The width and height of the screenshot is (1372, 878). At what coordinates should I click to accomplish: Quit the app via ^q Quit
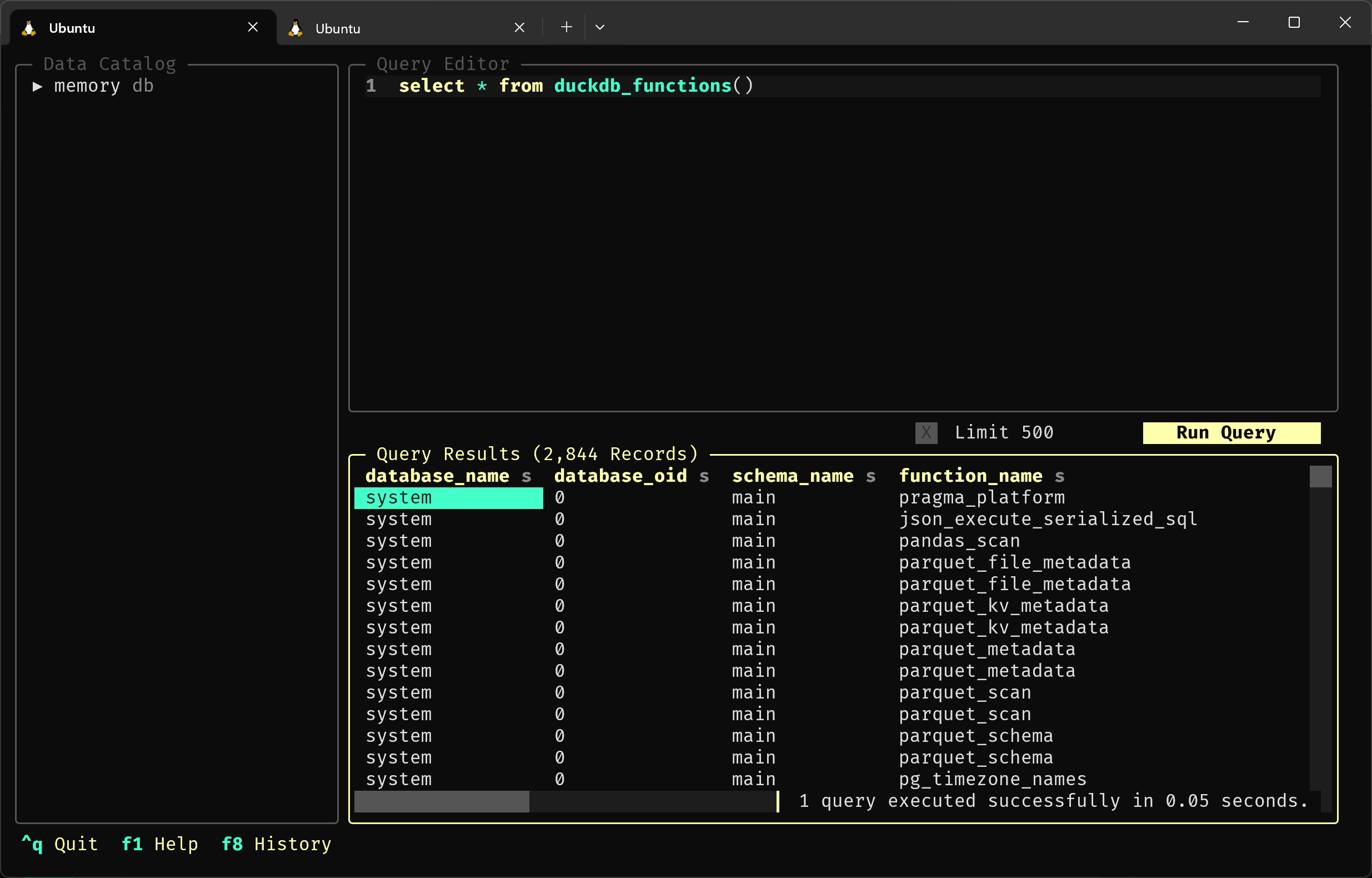click(61, 844)
